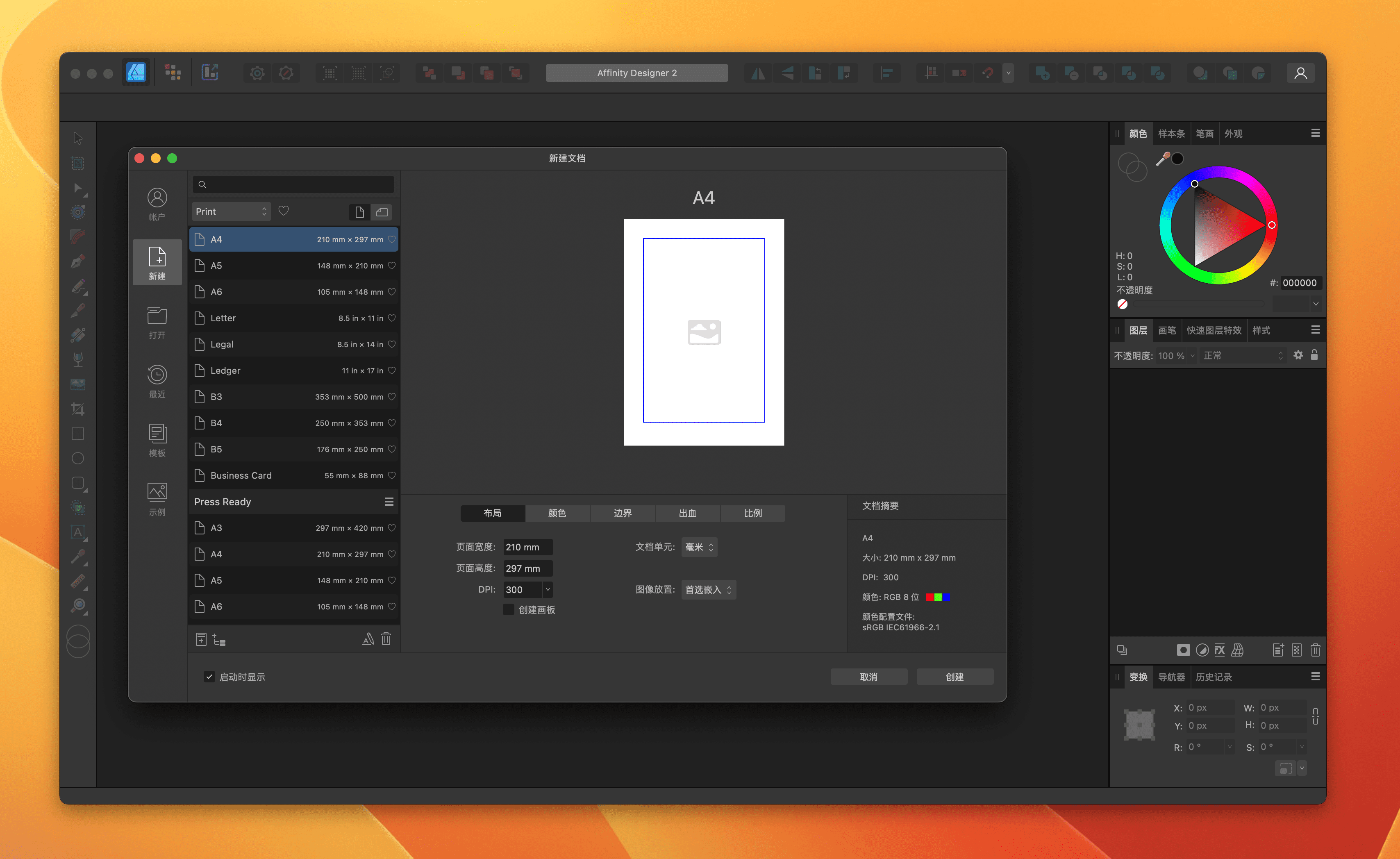Open the Print category dropdown
The height and width of the screenshot is (859, 1400).
(x=231, y=211)
